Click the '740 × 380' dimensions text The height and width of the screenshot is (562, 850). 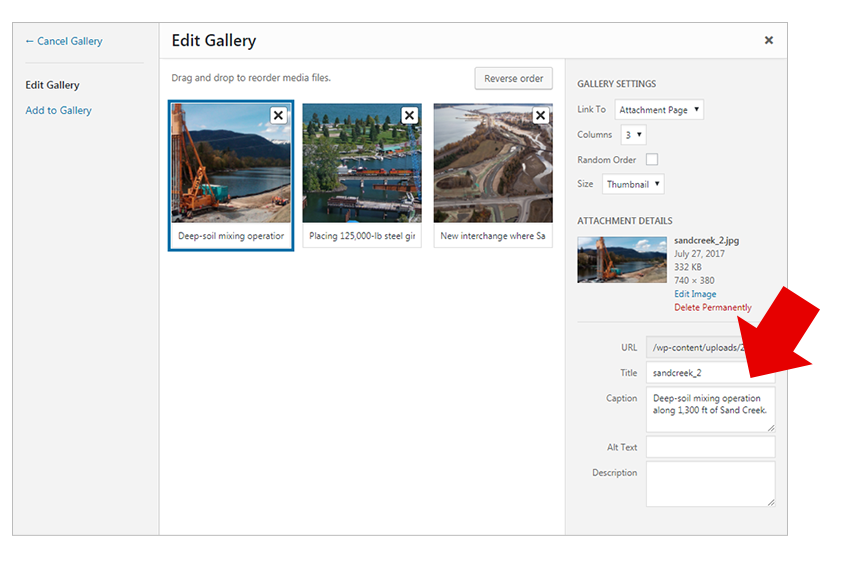694,280
